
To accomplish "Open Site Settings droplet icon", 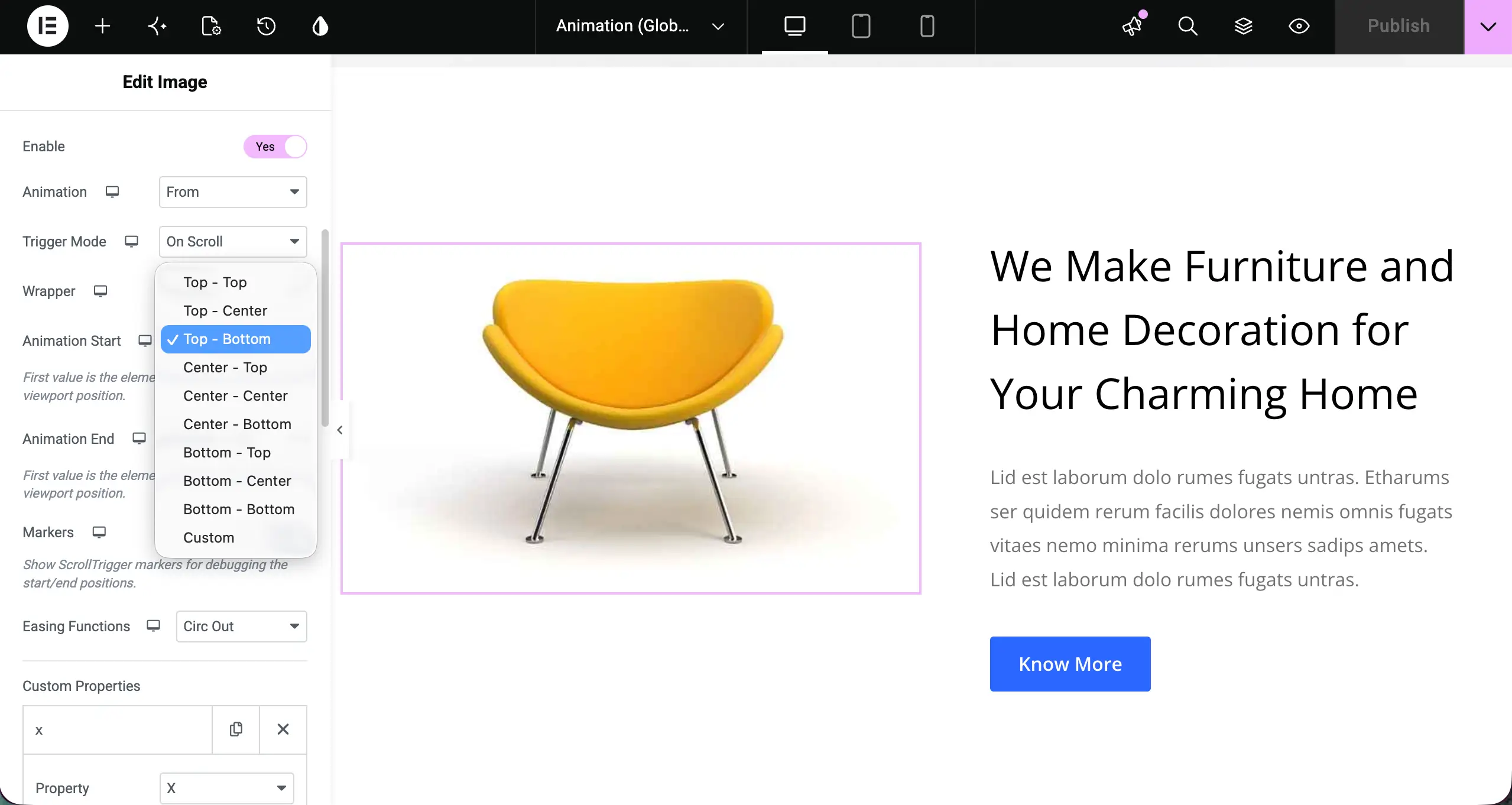I will tap(320, 26).
